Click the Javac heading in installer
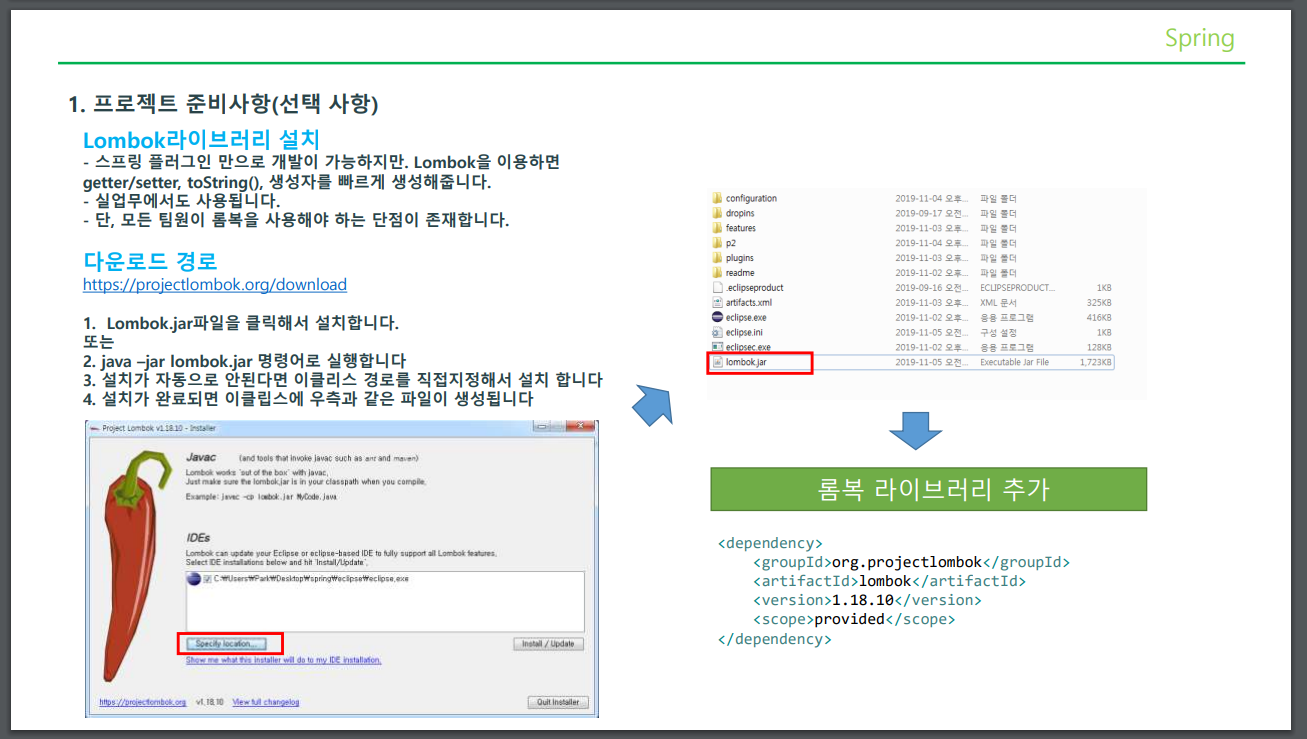 202,457
